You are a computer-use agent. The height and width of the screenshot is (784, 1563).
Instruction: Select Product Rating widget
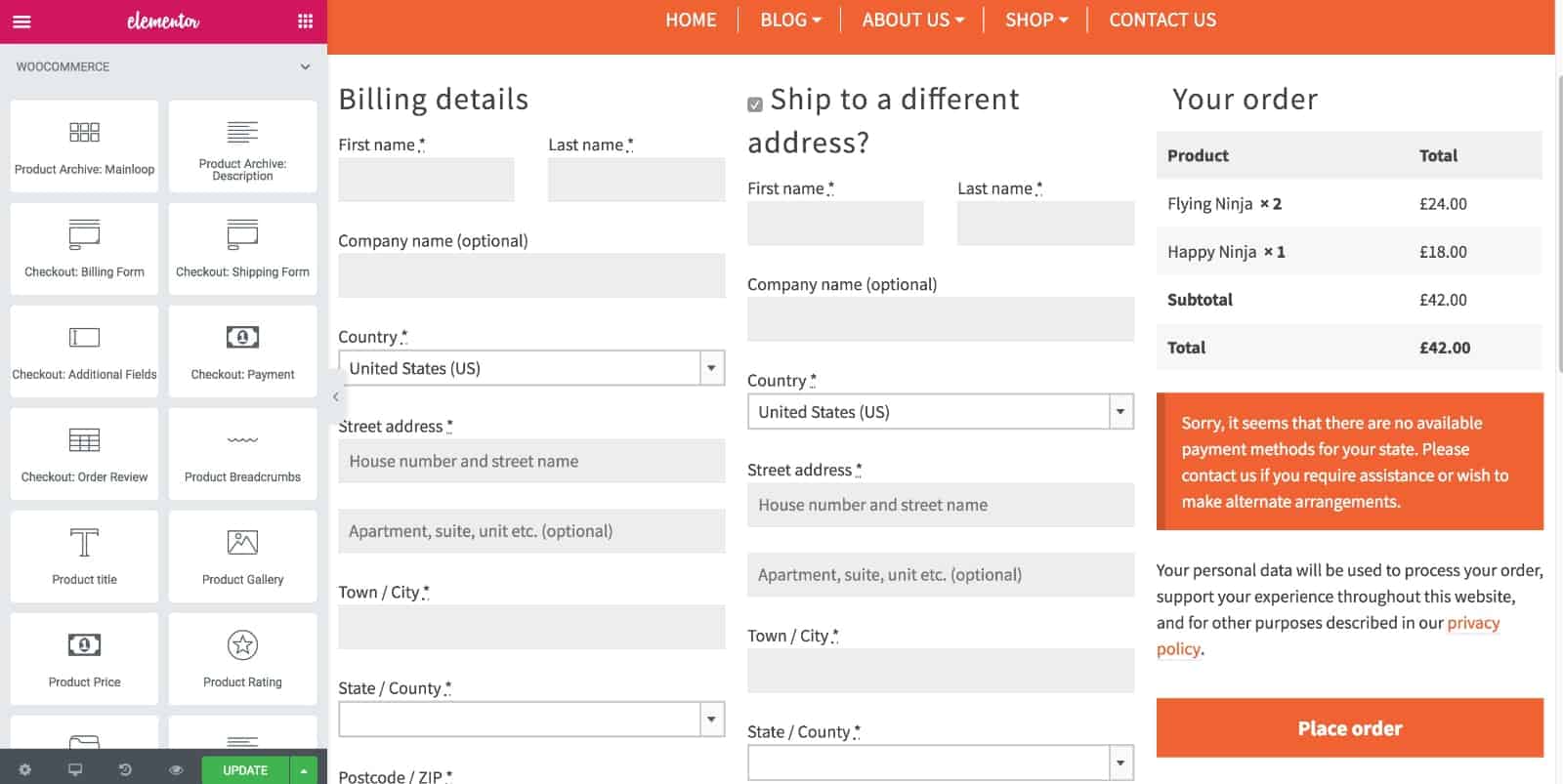coord(242,659)
